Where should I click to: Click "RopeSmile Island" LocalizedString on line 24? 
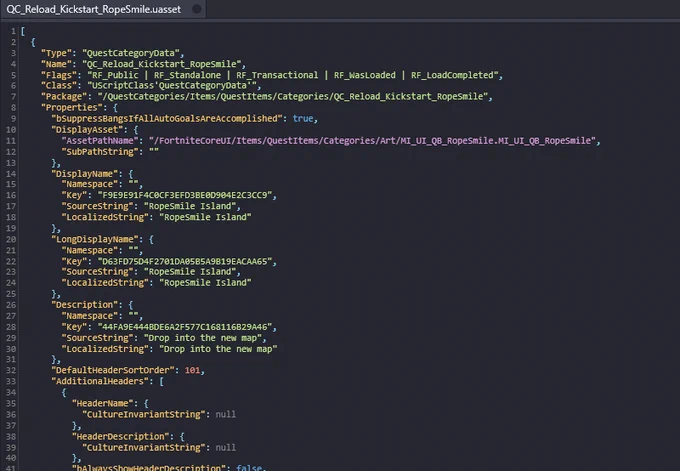[x=206, y=283]
